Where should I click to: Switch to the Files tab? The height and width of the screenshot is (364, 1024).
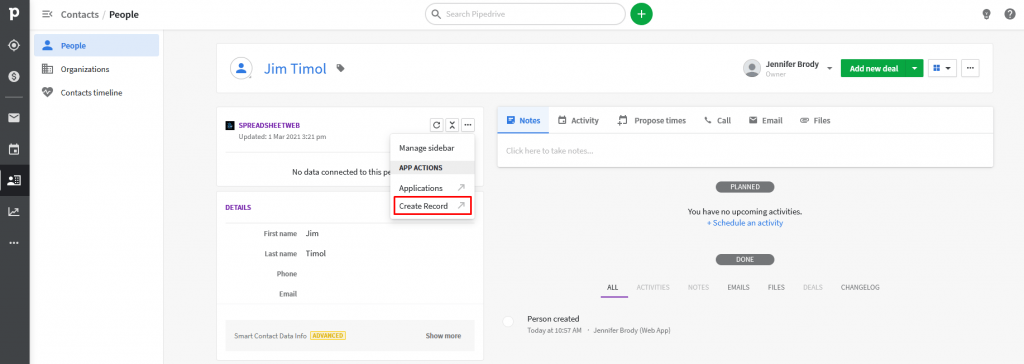click(x=815, y=120)
